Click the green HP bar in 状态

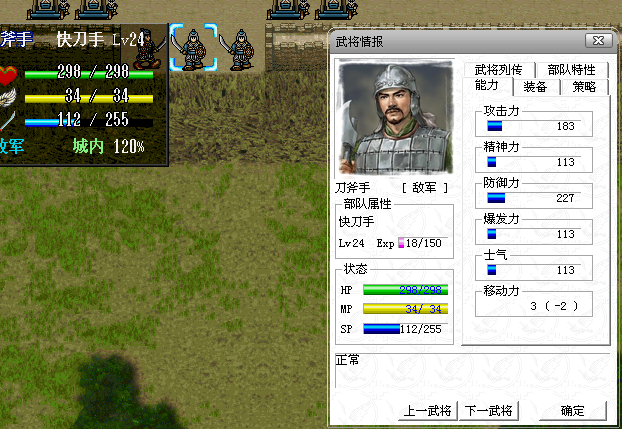[405, 290]
